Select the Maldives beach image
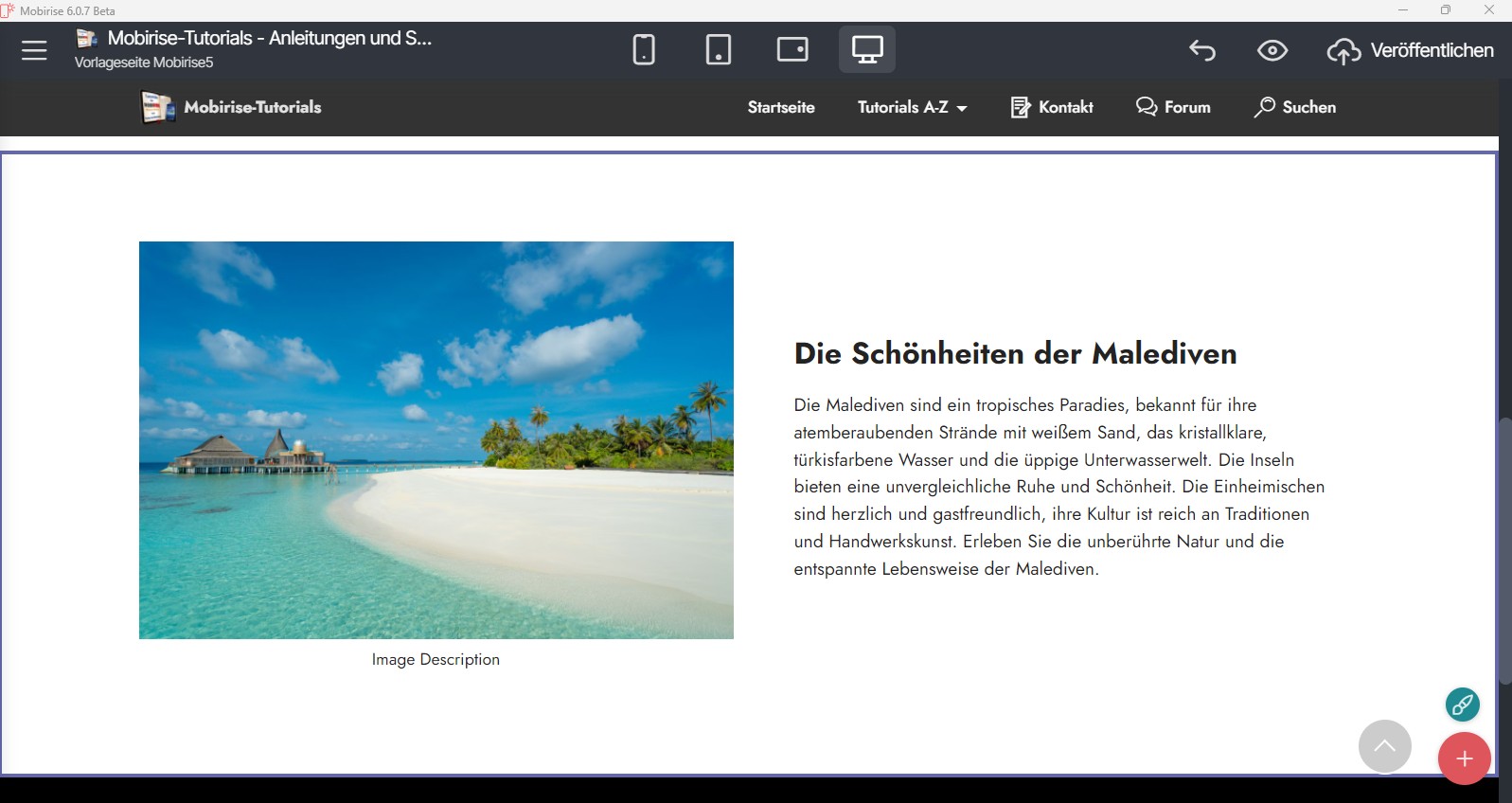1512x803 pixels. 436,440
